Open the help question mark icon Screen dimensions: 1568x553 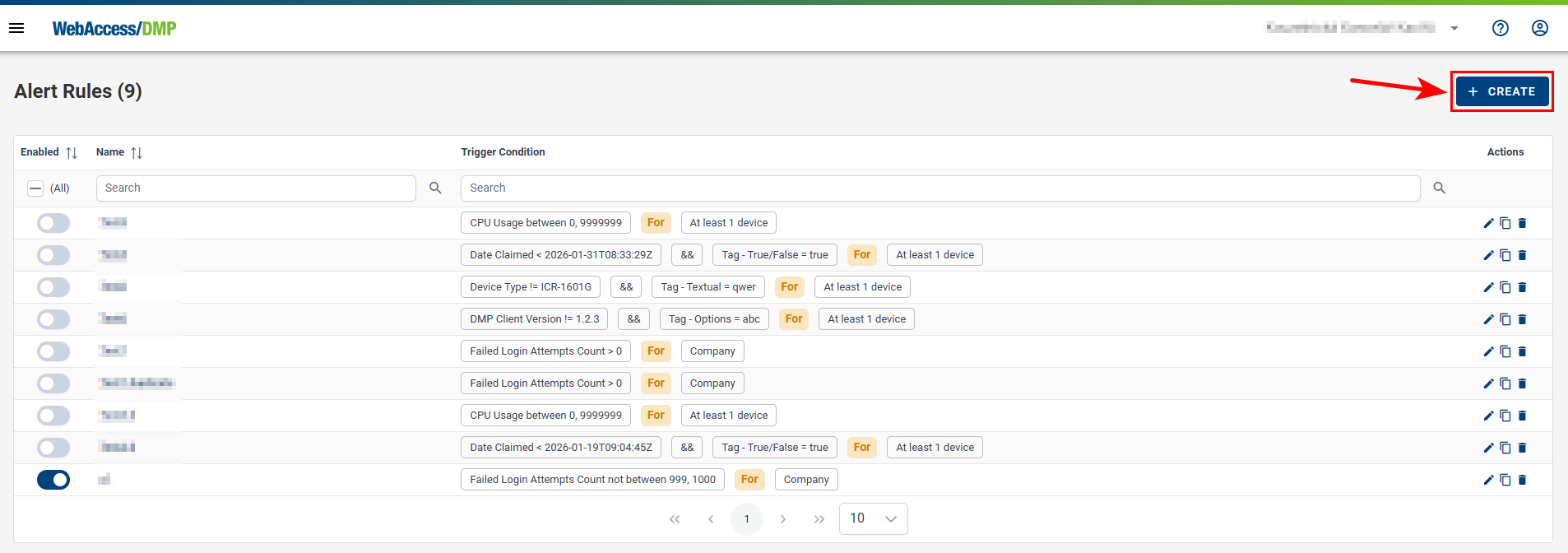pos(1501,28)
